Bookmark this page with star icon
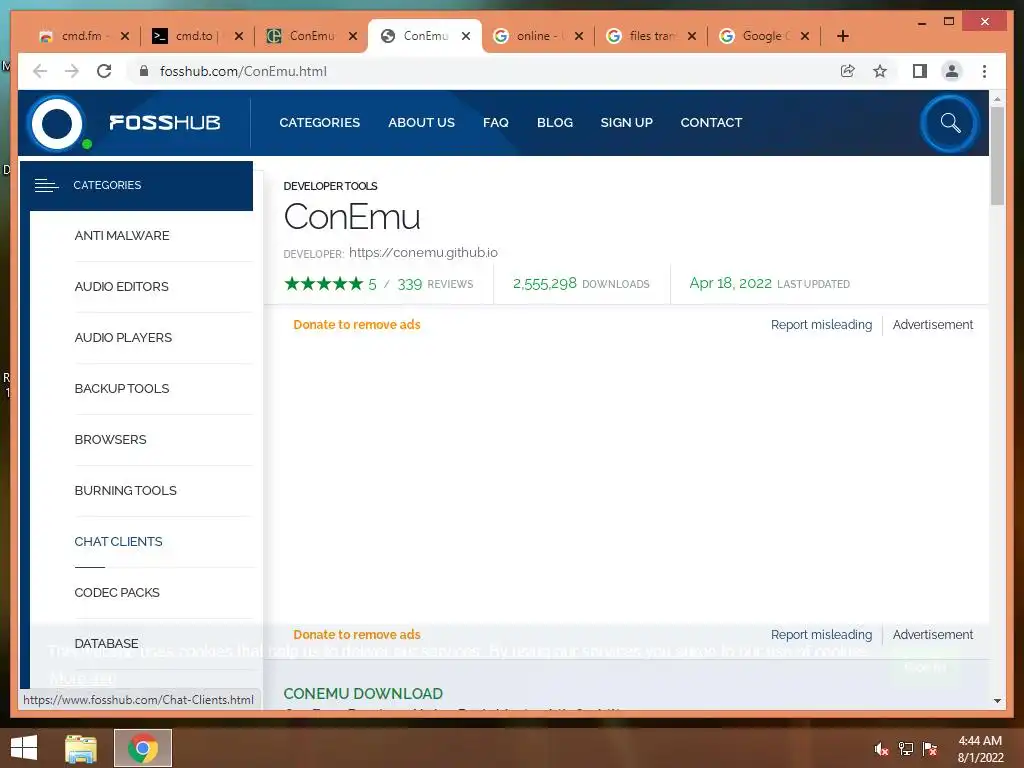The height and width of the screenshot is (768, 1024). [x=880, y=71]
